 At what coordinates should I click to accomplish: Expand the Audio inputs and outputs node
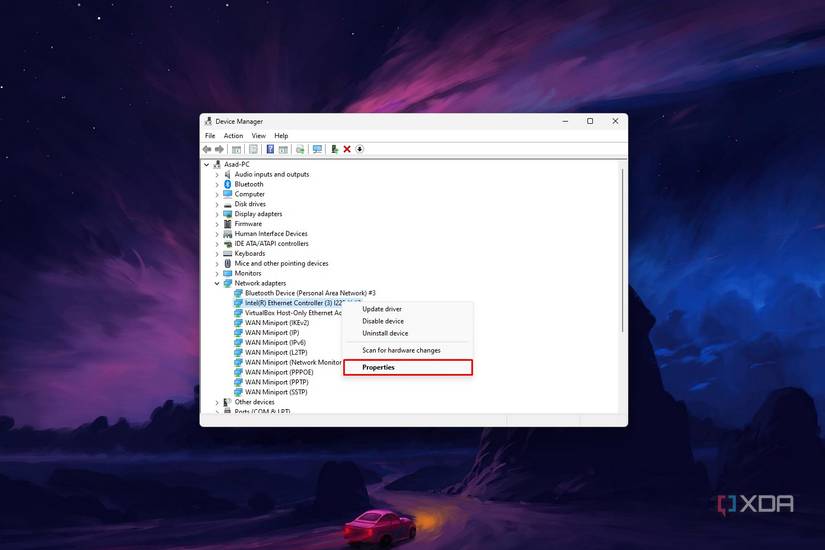pyautogui.click(x=217, y=175)
